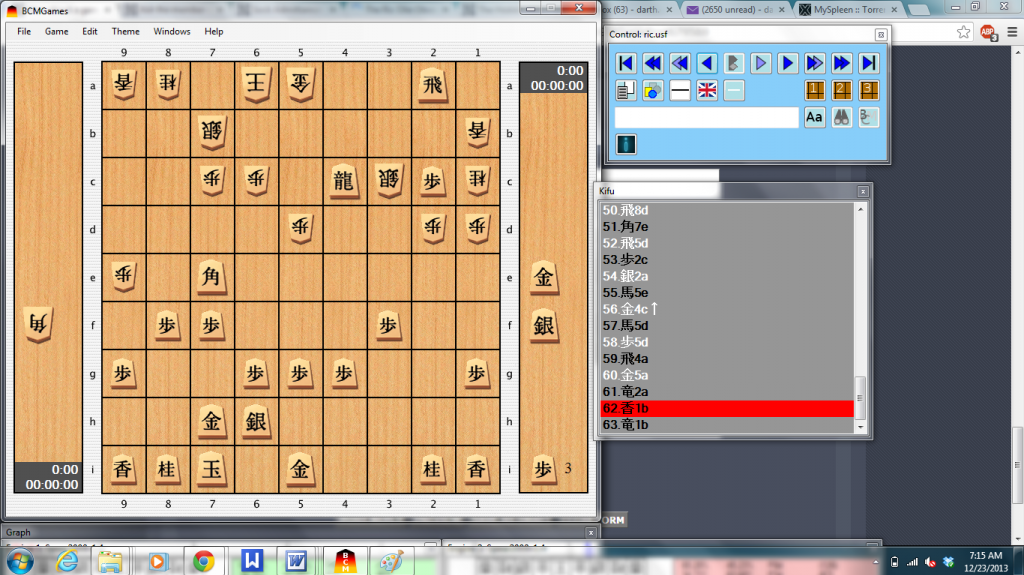The image size is (1024, 575).
Task: Select Kifu move 57.馬5d
Action: (x=727, y=325)
